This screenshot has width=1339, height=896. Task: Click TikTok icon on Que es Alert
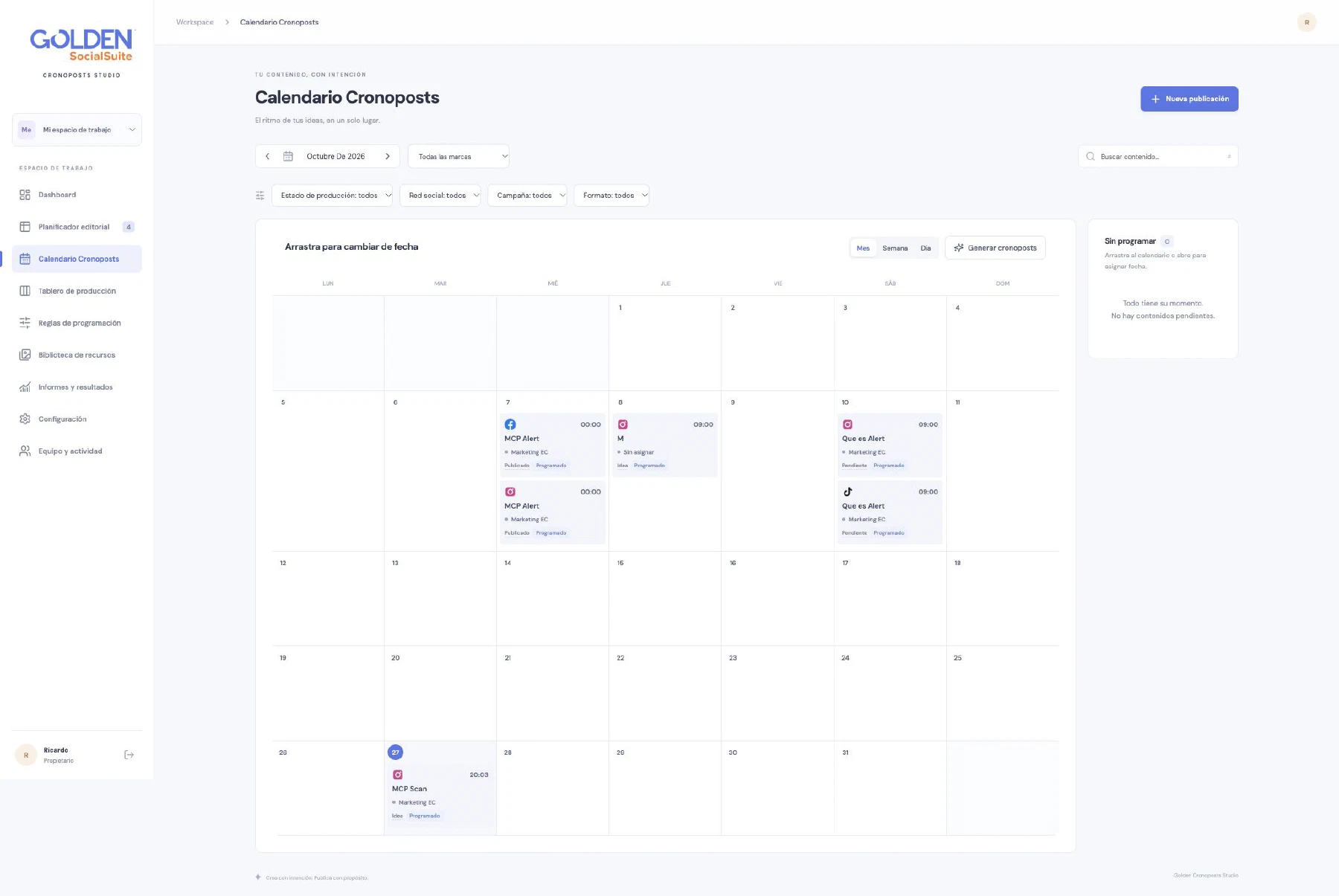[x=847, y=491]
